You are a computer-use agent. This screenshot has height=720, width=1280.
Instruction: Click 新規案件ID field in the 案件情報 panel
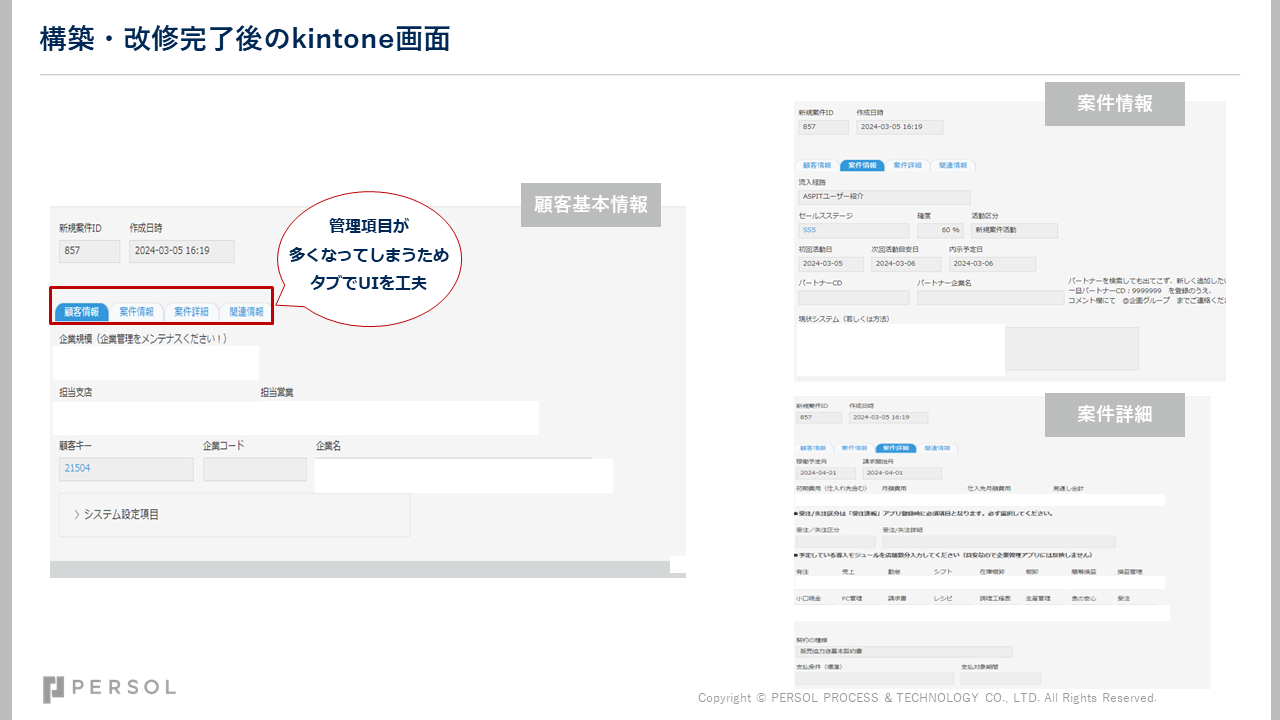click(x=823, y=127)
